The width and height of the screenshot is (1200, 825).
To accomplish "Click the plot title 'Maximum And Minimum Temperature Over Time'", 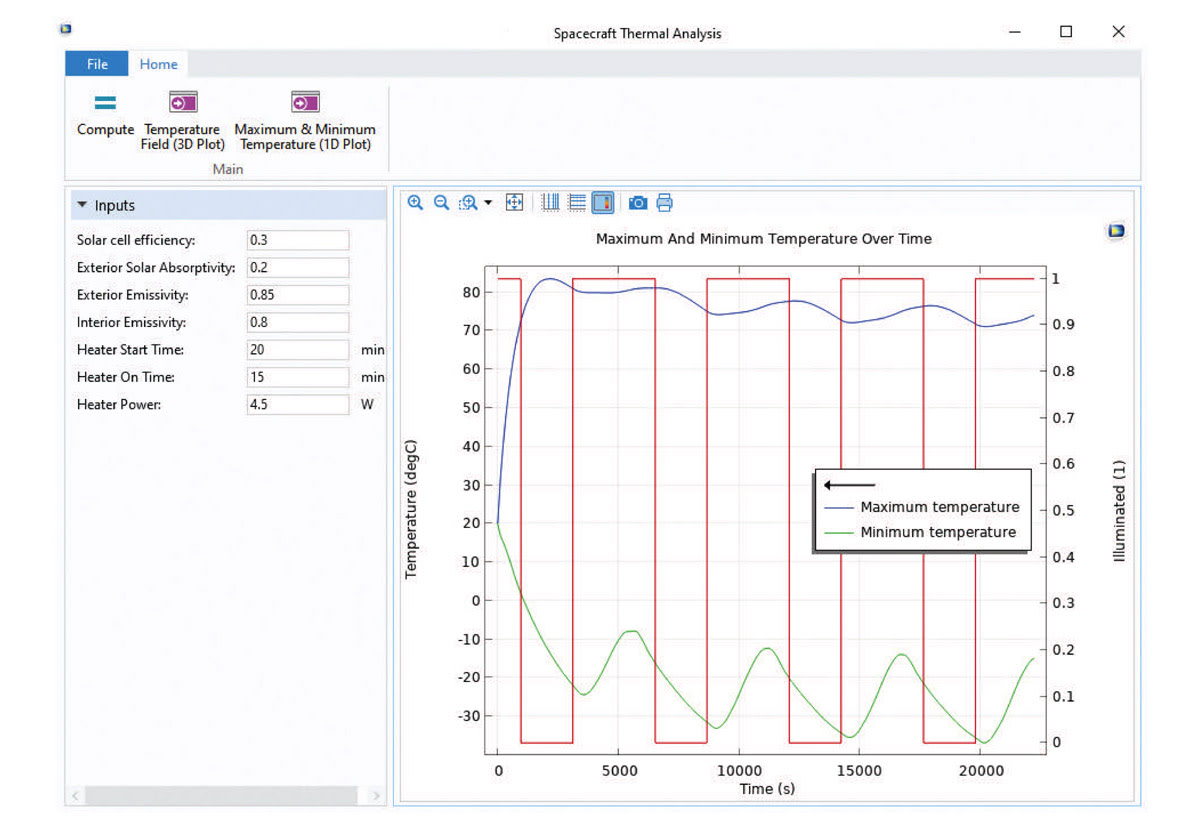I will point(764,239).
